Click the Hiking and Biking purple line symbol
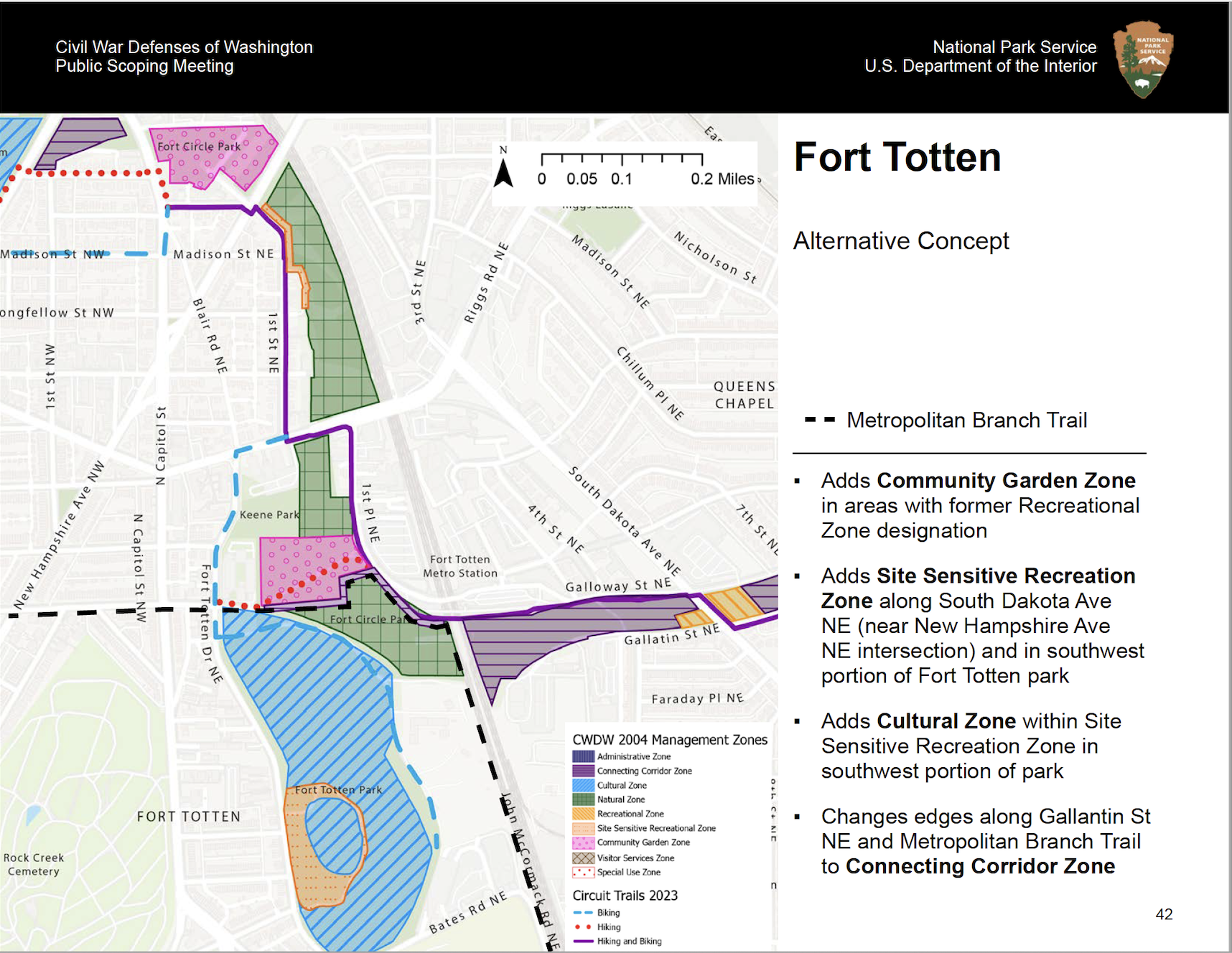The image size is (1232, 953). pos(583,942)
